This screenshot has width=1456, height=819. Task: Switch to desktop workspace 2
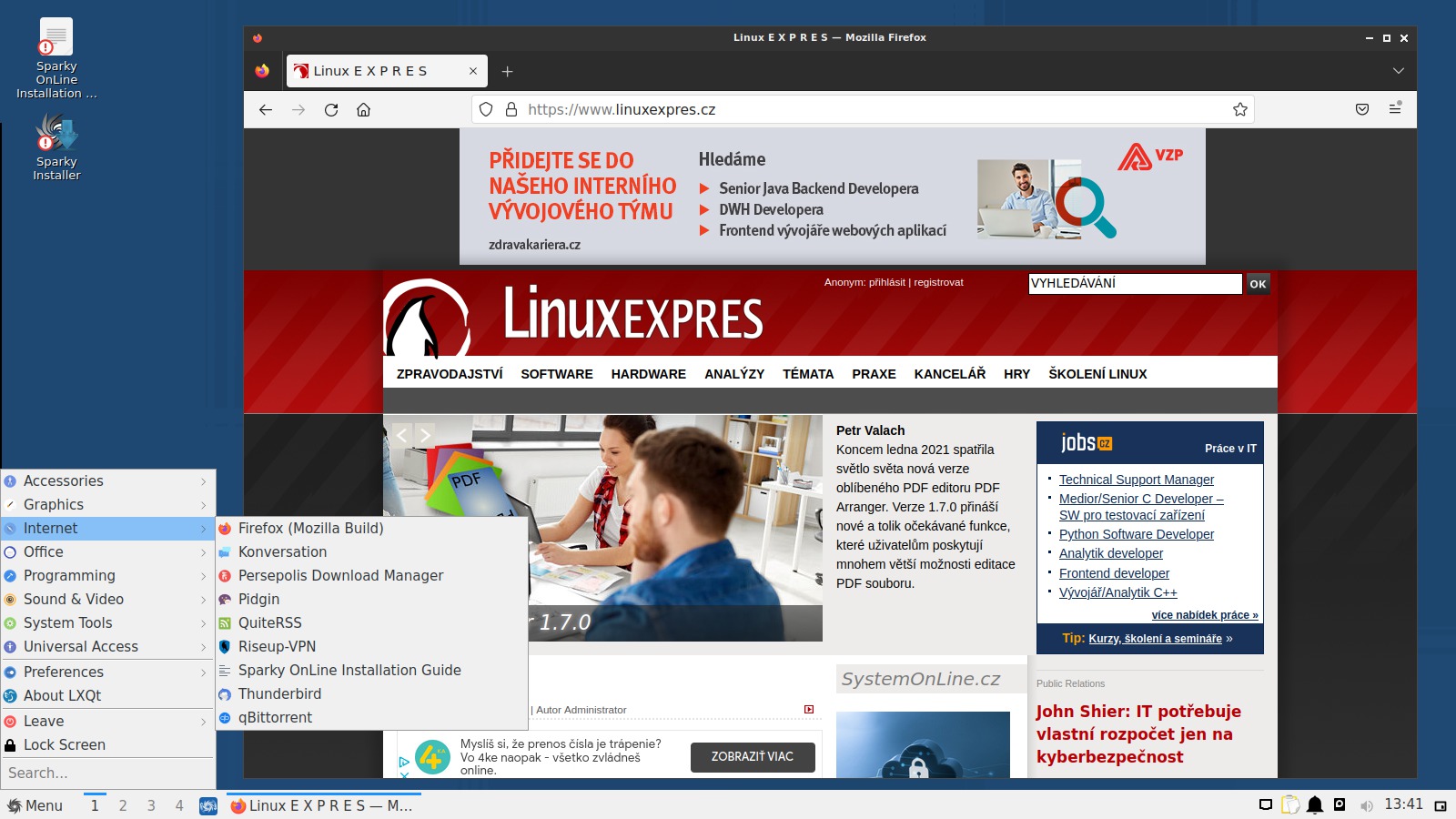tap(123, 805)
